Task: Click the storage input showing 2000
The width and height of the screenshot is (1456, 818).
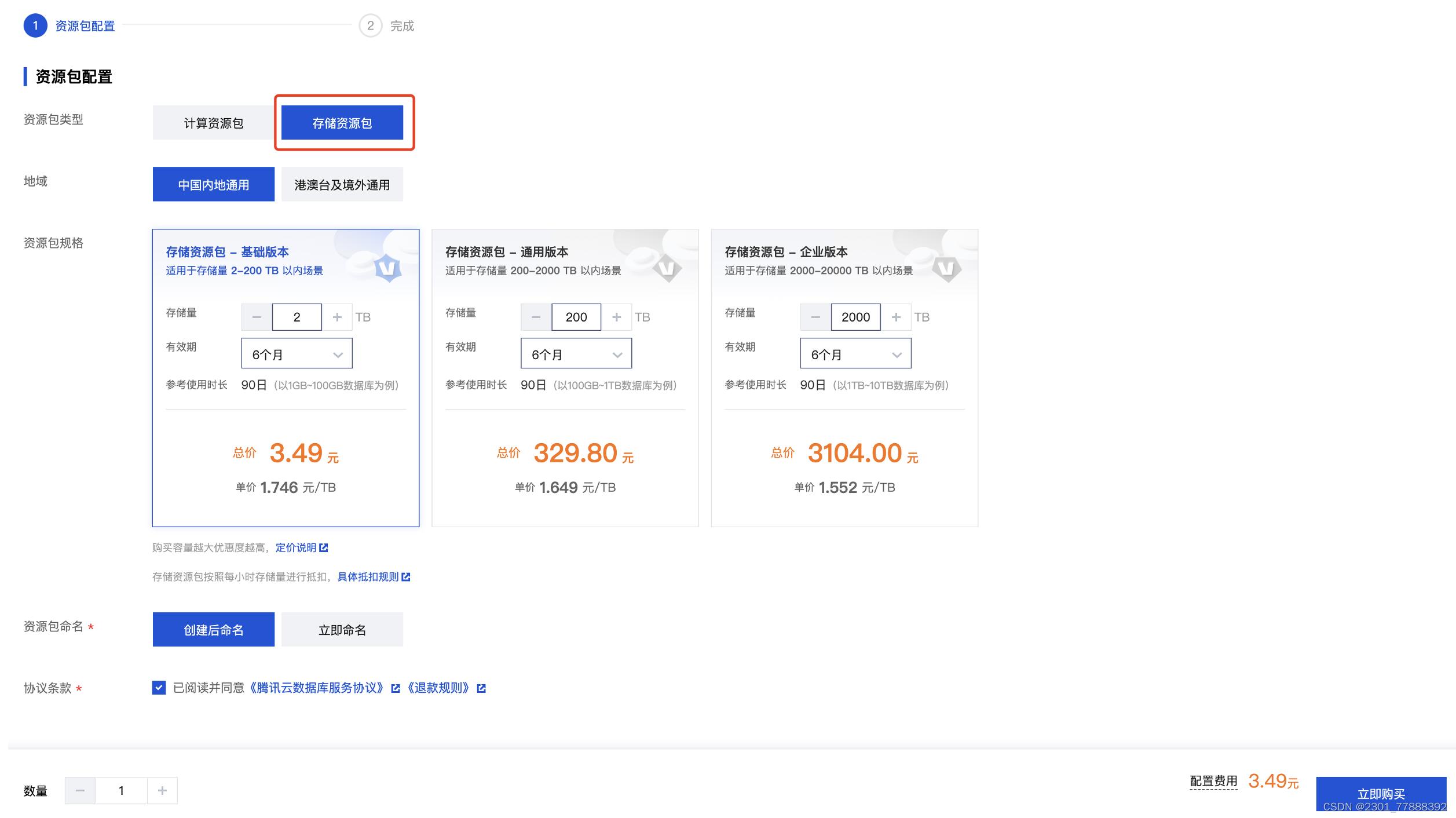Action: click(x=856, y=317)
